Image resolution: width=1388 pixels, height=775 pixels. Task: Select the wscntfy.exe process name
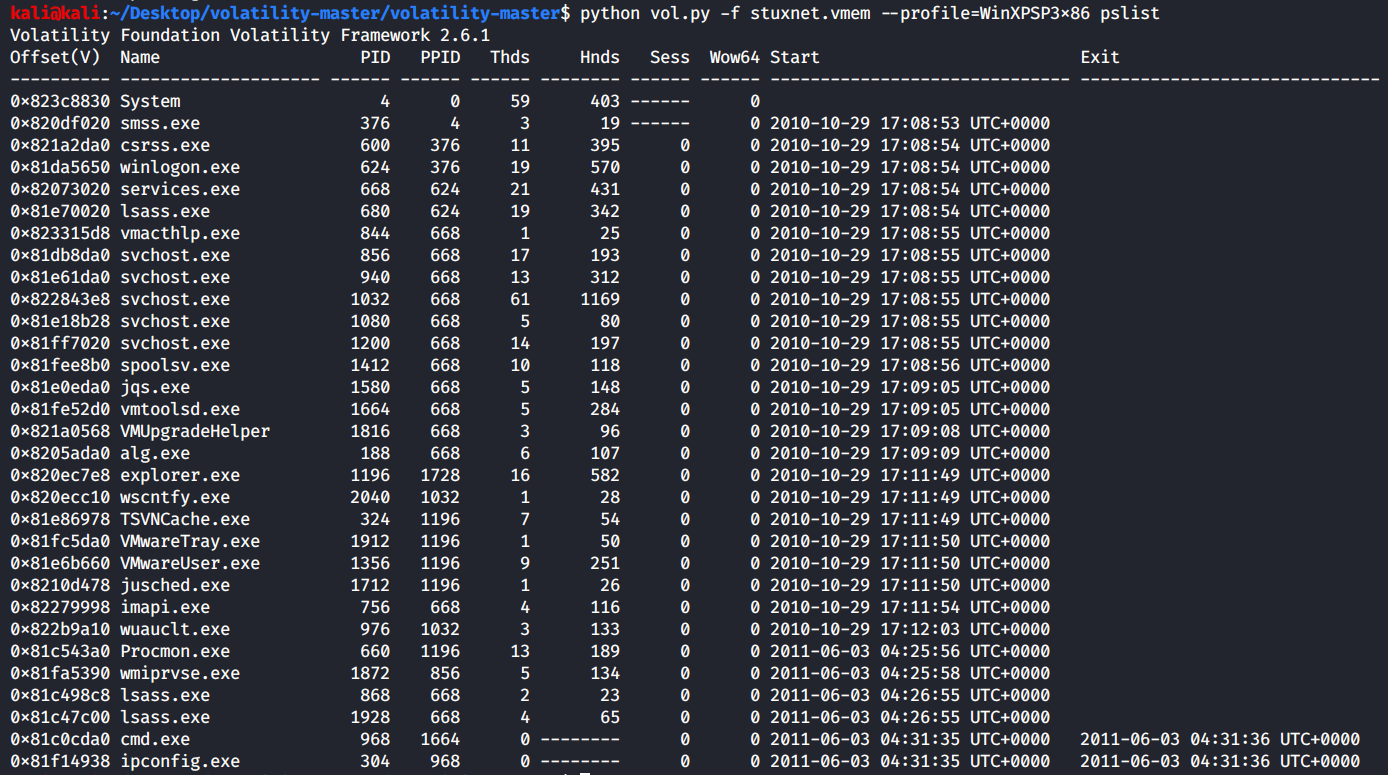(x=175, y=497)
